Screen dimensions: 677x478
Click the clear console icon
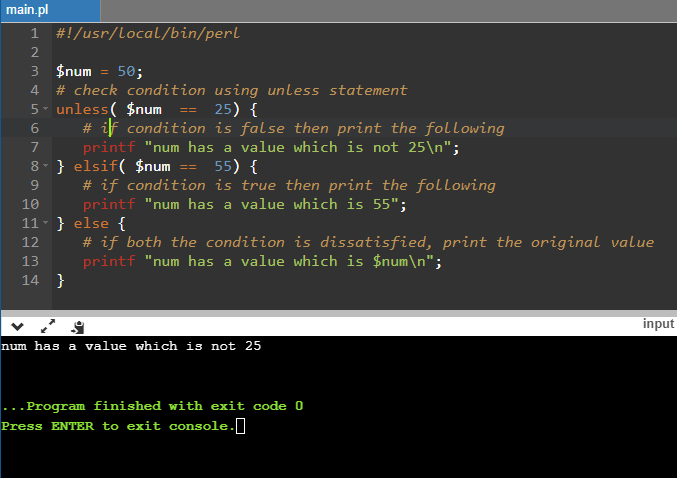78,327
